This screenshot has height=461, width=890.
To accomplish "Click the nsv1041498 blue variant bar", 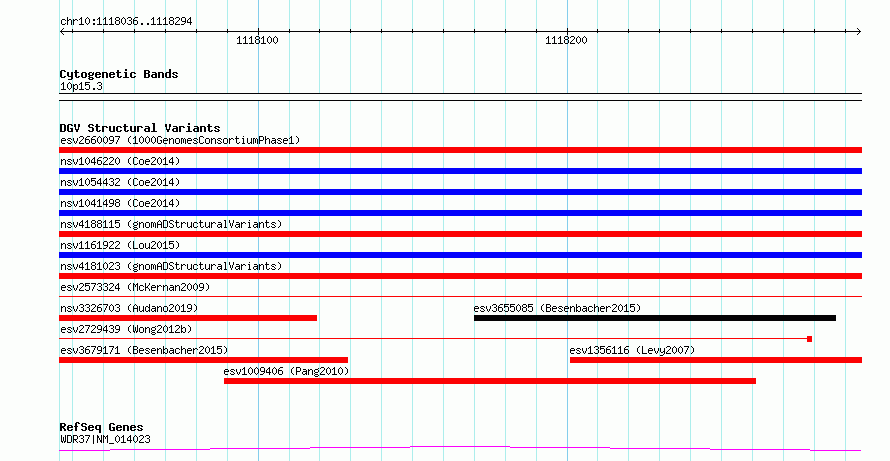I will [x=460, y=213].
